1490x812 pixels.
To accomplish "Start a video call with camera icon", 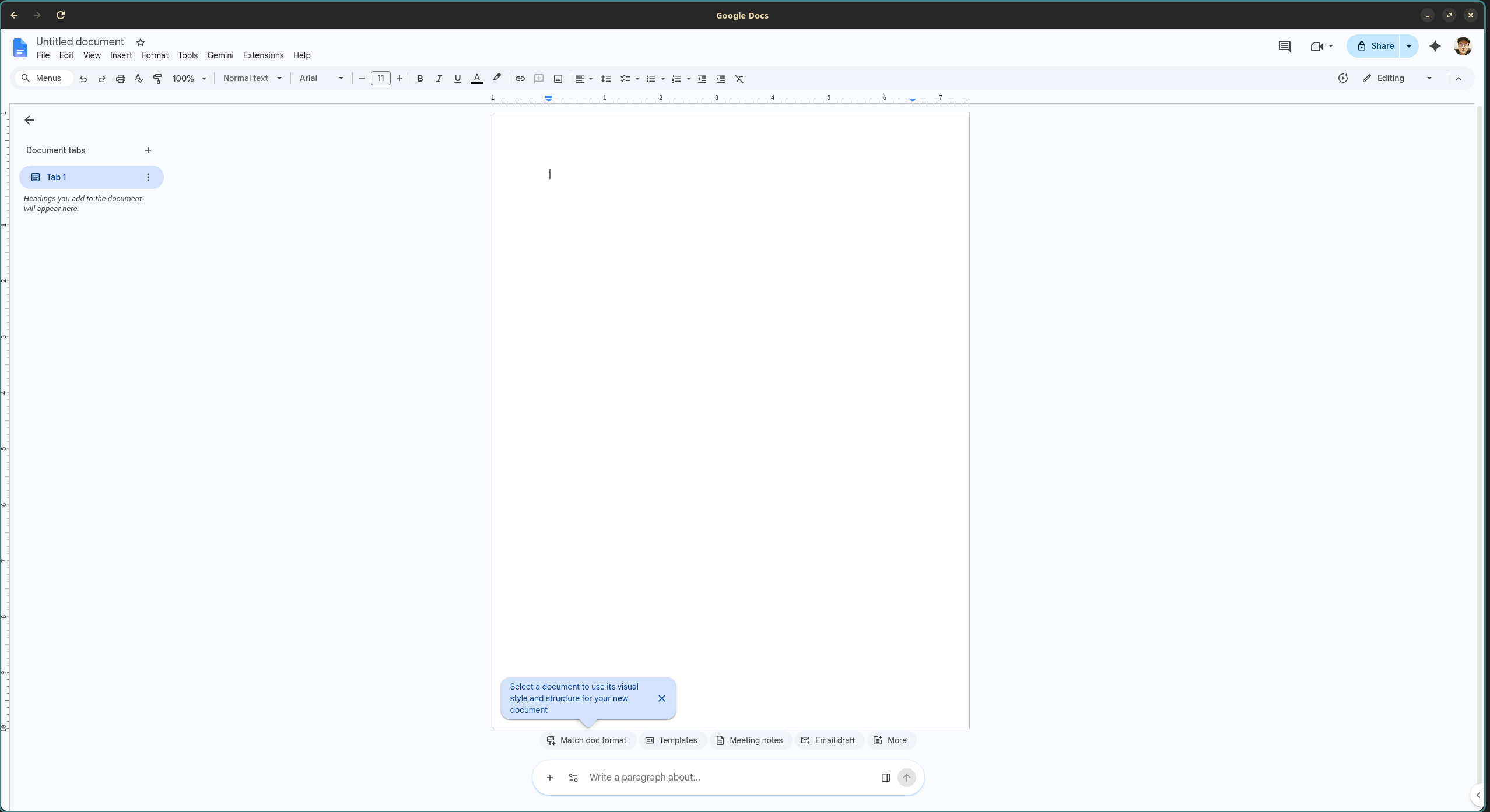I will (1316, 47).
